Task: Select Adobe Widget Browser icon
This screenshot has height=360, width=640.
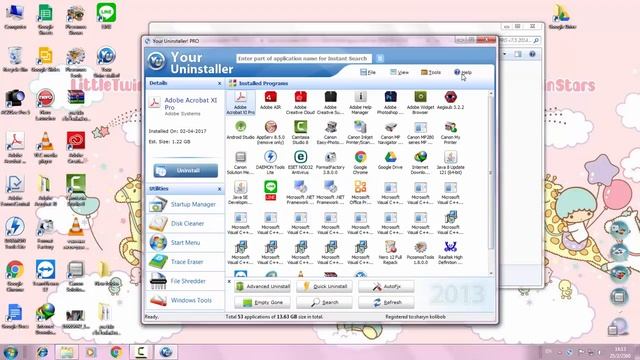Action: pyautogui.click(x=420, y=102)
